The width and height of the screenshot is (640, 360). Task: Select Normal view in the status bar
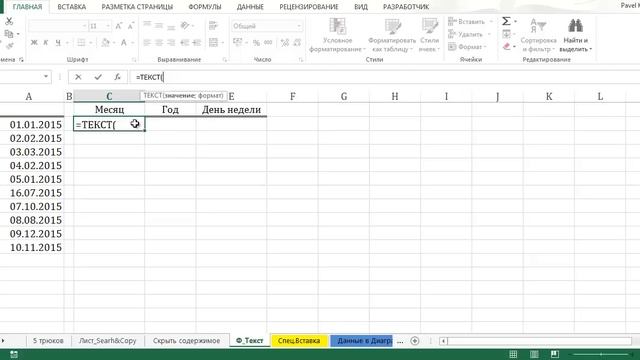[513, 354]
